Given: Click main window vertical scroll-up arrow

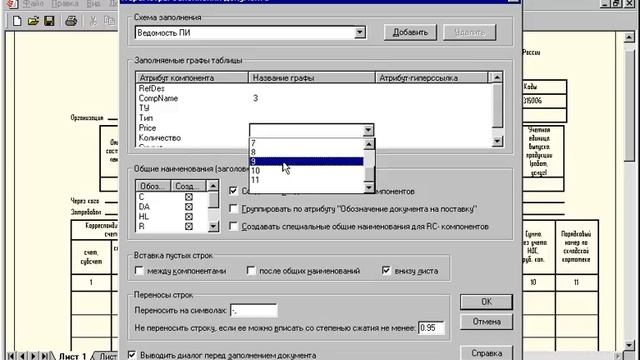Looking at the screenshot, I should [629, 37].
